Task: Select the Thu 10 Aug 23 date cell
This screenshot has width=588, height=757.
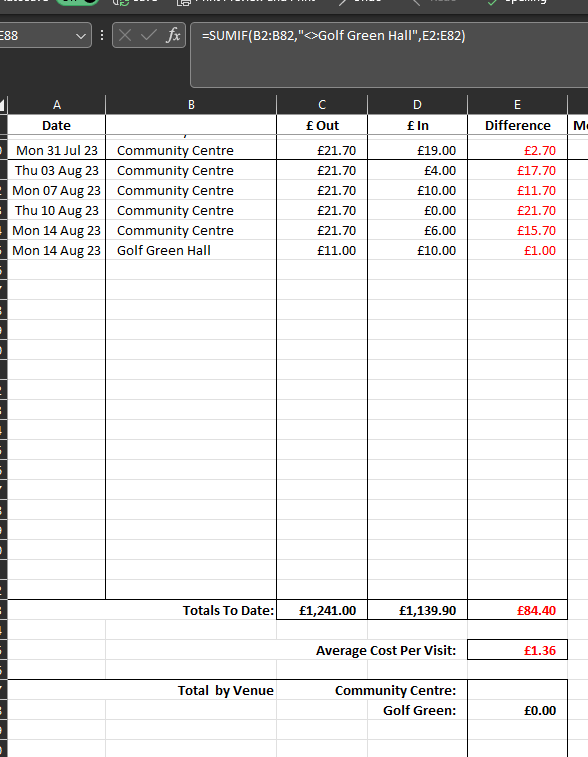Action: tap(56, 210)
